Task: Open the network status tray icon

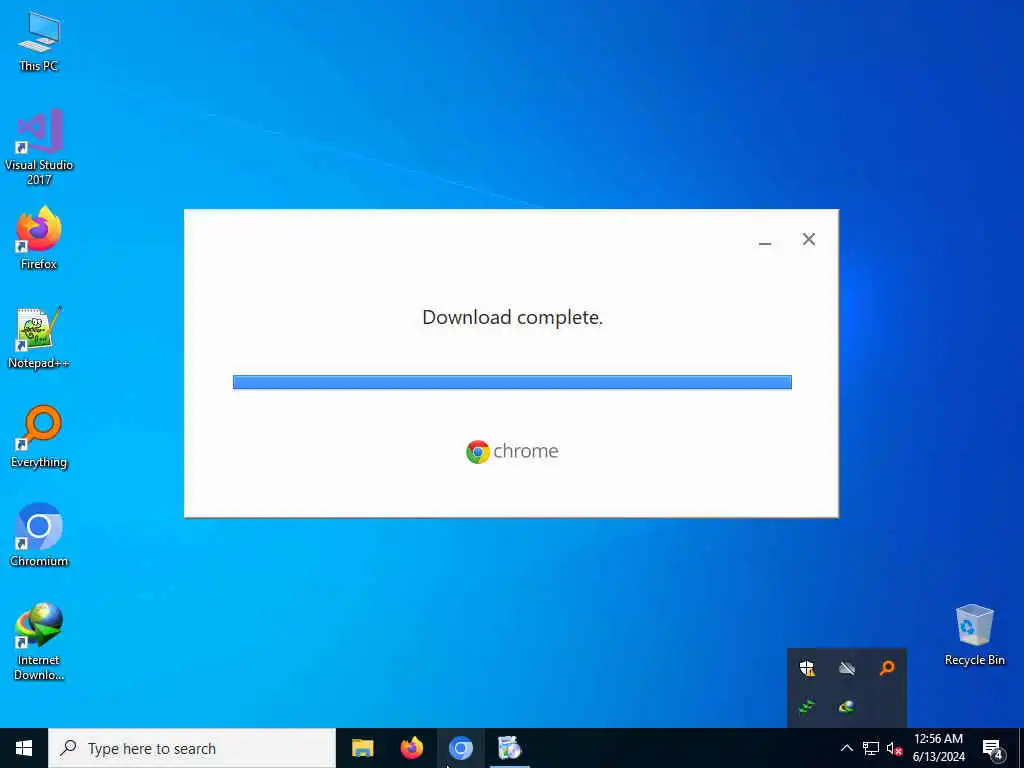Action: pyautogui.click(x=871, y=748)
